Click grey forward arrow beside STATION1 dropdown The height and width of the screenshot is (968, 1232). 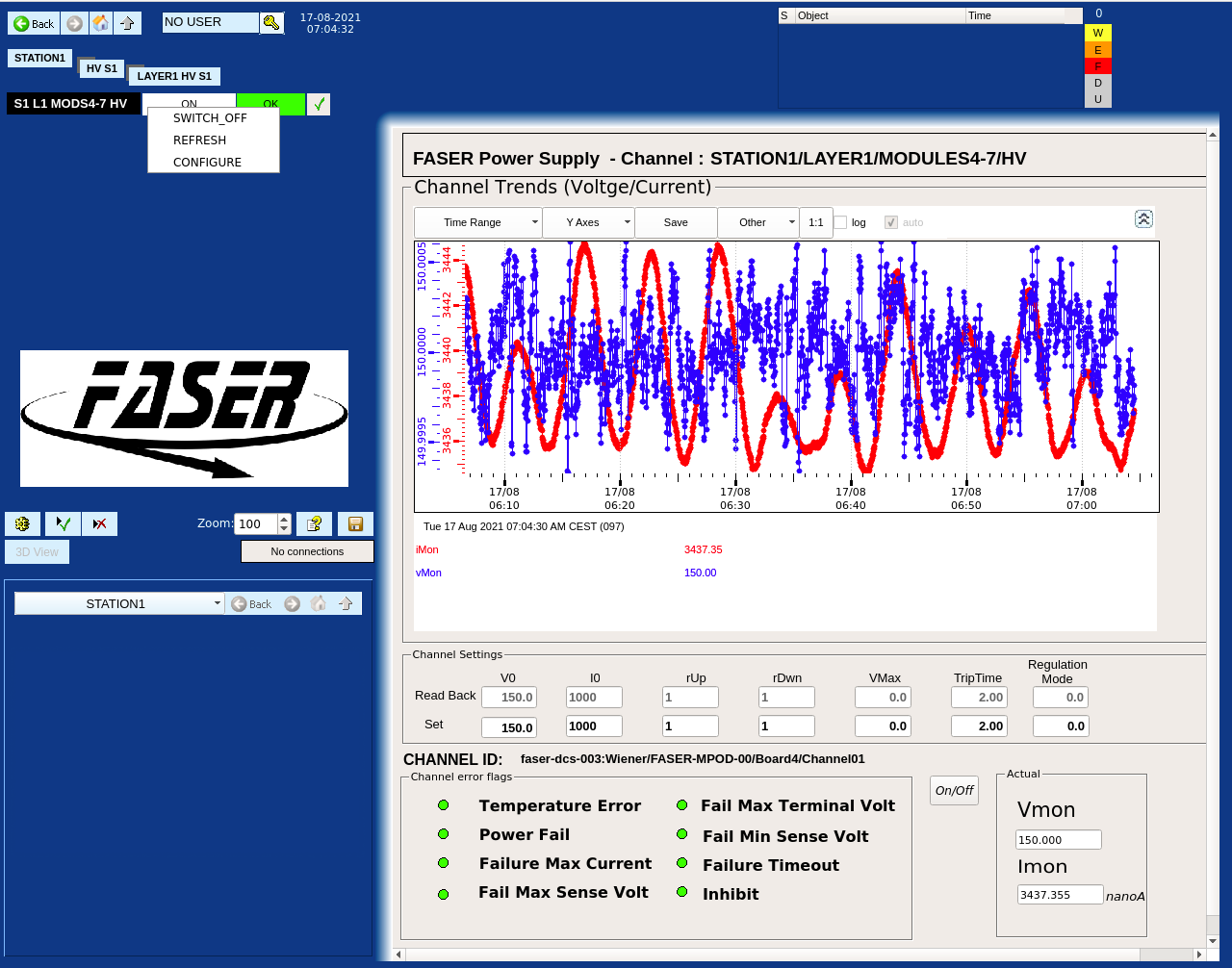pos(292,603)
